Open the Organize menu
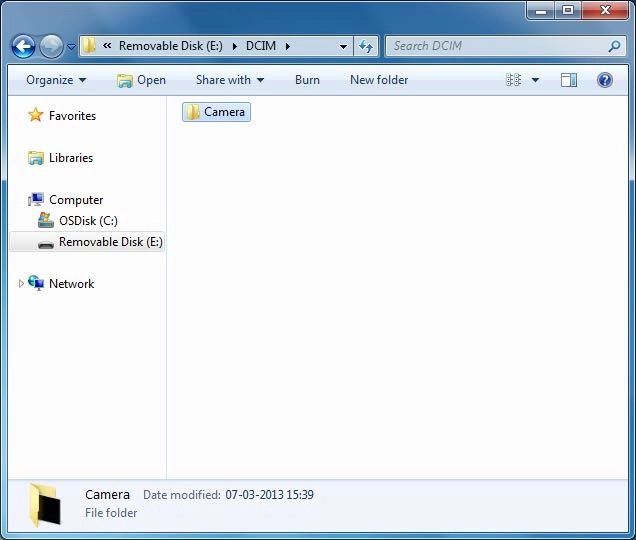Image resolution: width=636 pixels, height=540 pixels. coord(56,80)
